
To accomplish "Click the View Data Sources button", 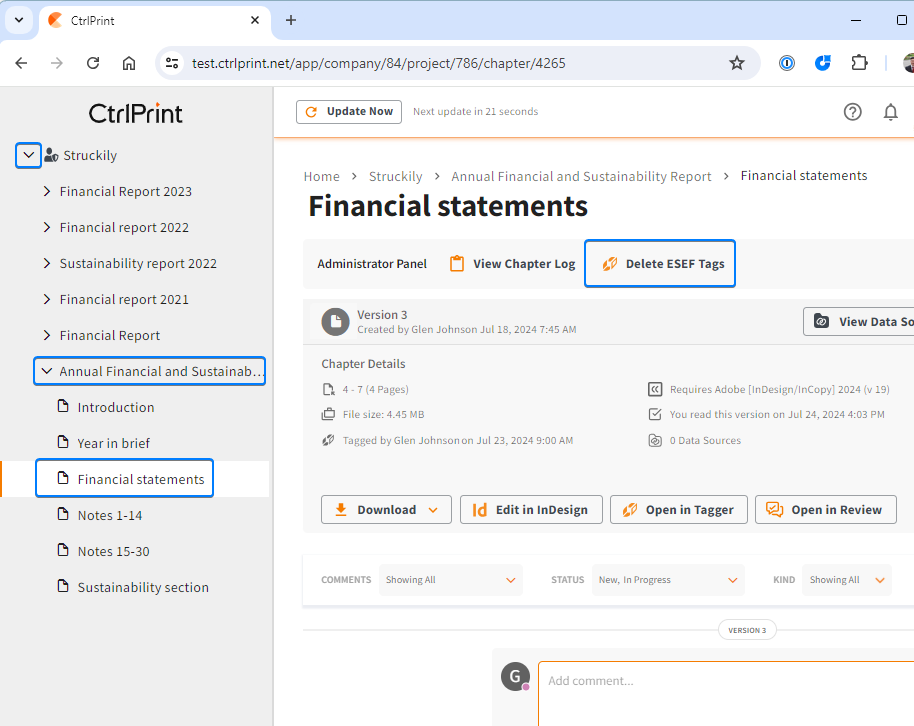I will [x=859, y=321].
